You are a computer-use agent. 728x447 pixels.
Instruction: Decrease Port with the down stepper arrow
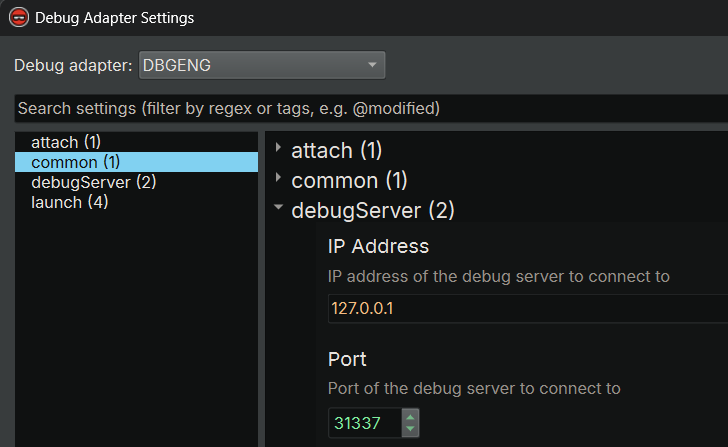tap(410, 429)
